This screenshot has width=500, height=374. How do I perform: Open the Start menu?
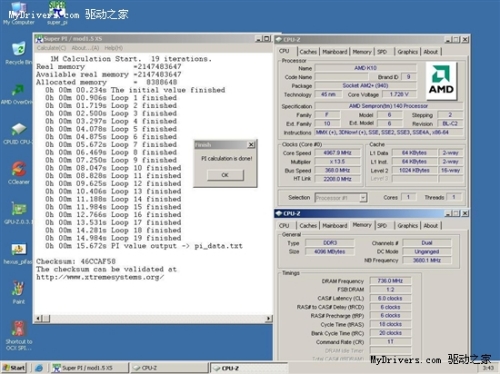(14, 368)
